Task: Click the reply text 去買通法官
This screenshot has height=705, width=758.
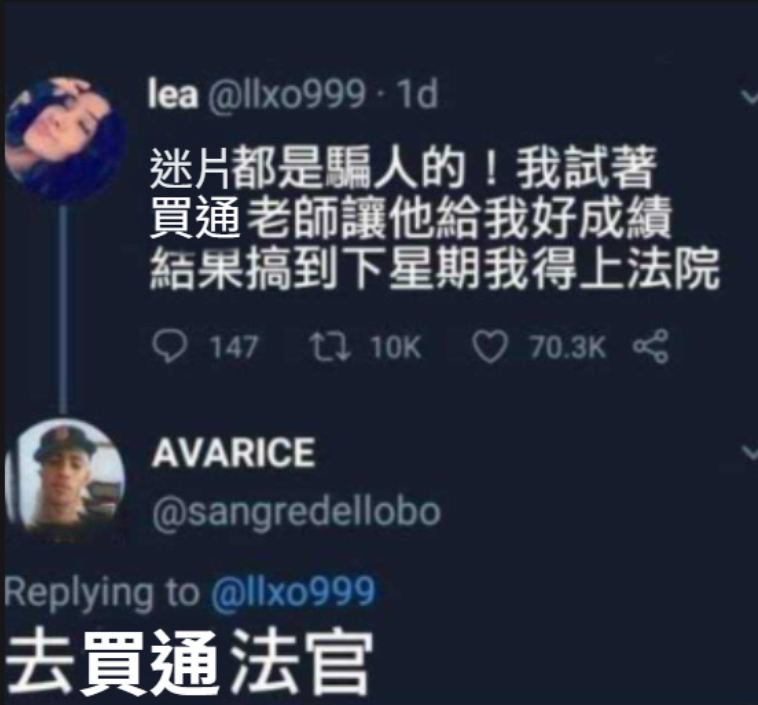Action: point(190,662)
